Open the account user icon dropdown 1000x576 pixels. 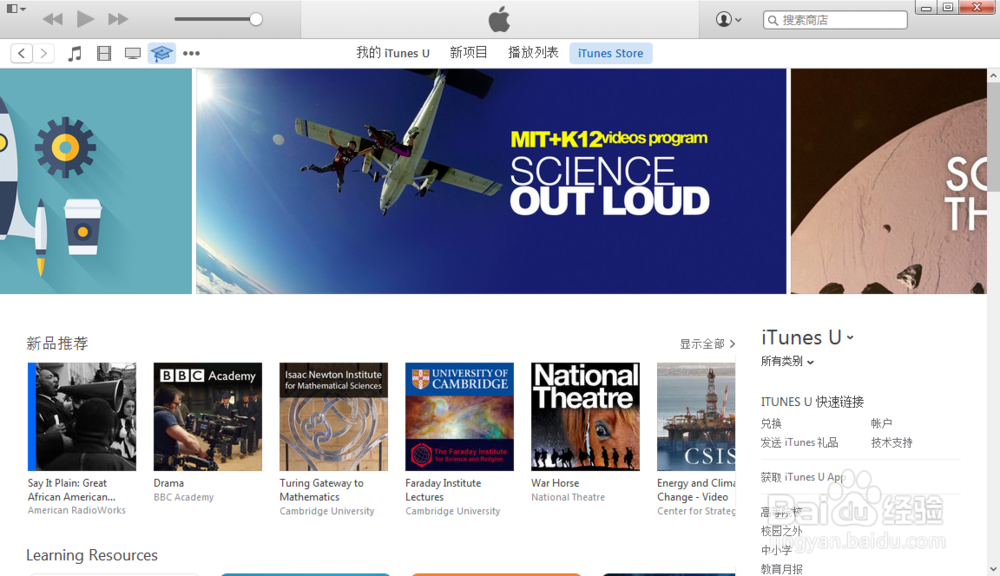click(728, 19)
